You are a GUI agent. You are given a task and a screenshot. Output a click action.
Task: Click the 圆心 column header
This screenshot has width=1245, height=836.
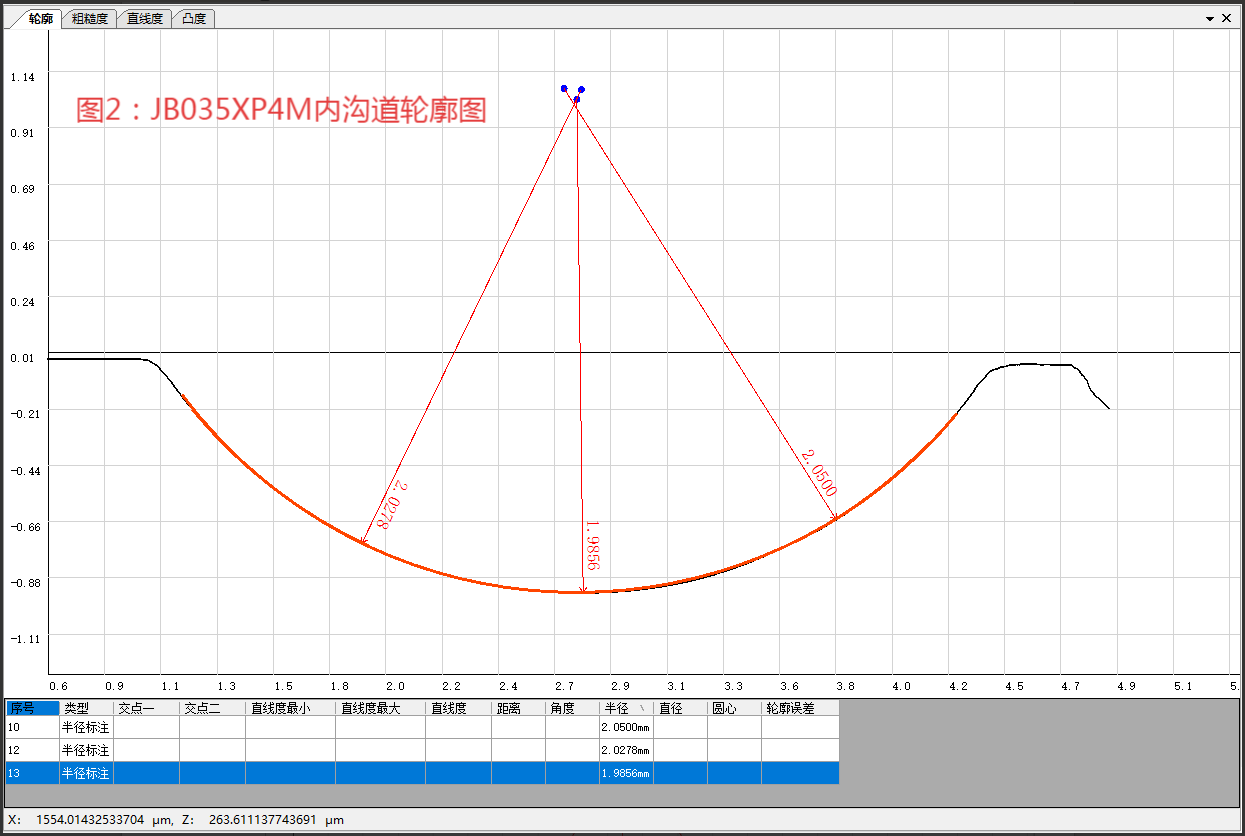[x=734, y=708]
